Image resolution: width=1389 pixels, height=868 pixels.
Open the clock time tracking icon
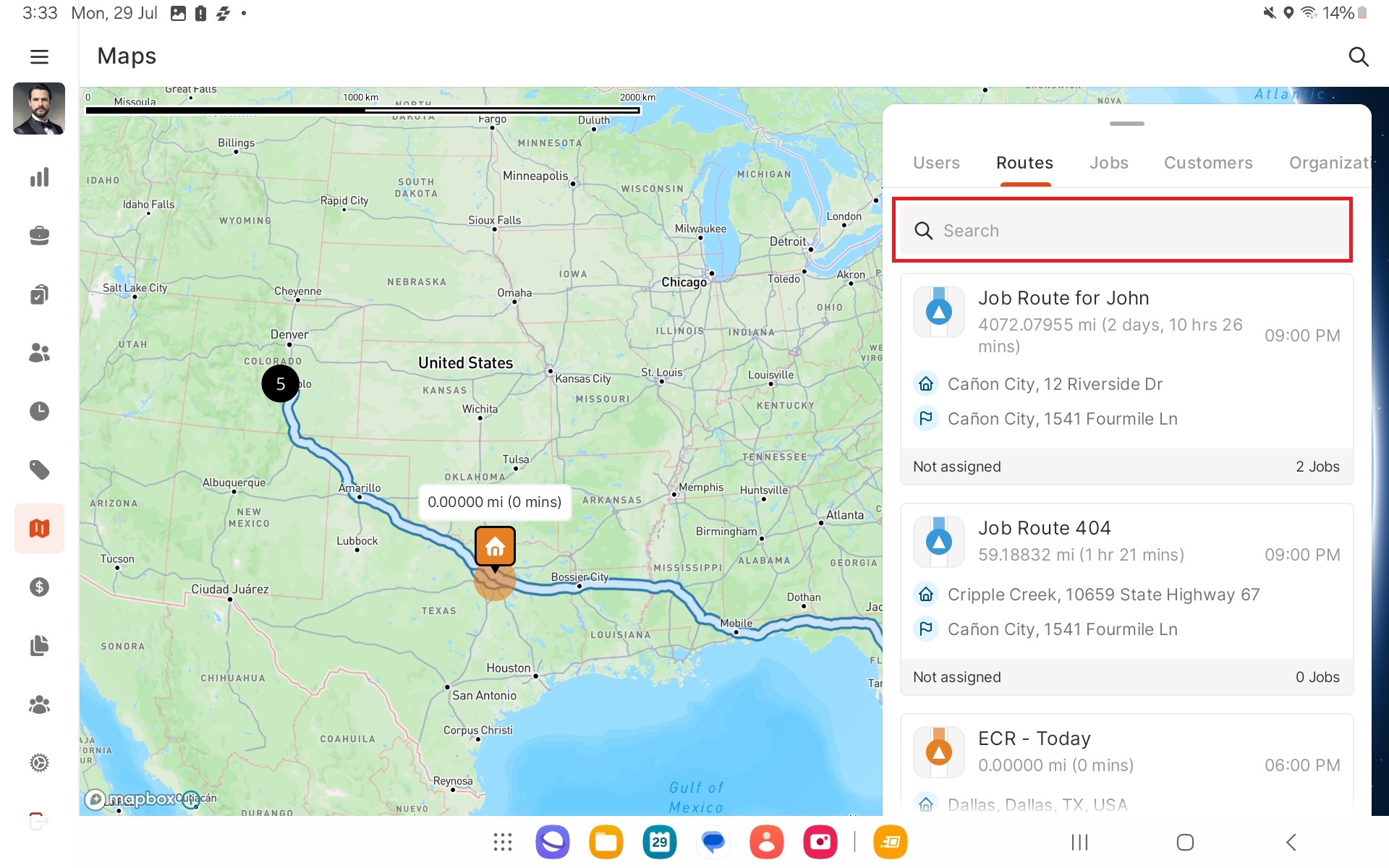click(x=39, y=411)
